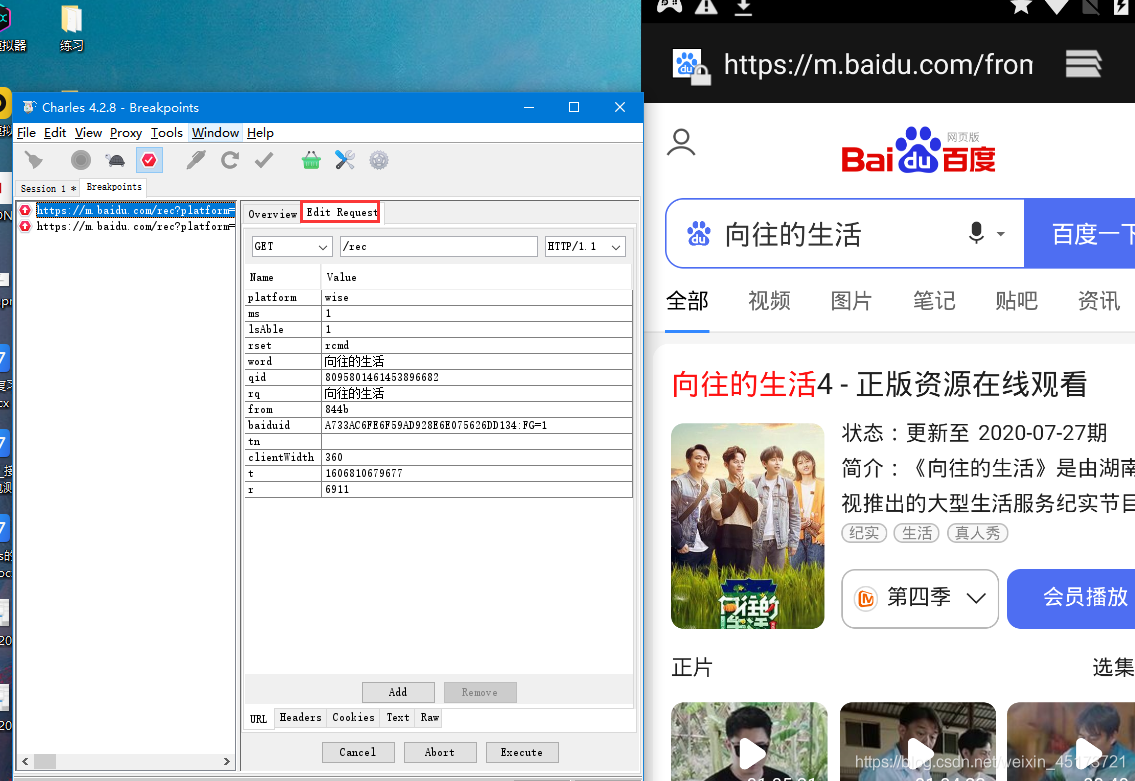Click the microphone voice search icon
The width and height of the screenshot is (1135, 781).
976,232
